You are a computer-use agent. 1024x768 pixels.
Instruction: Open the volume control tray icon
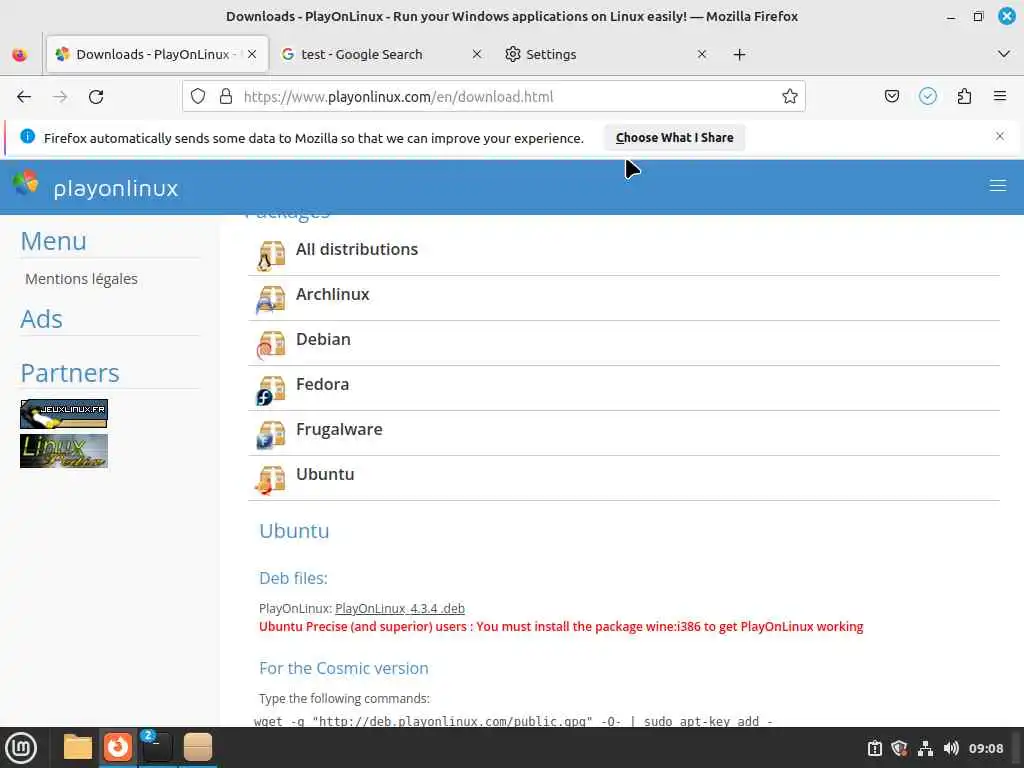(951, 748)
